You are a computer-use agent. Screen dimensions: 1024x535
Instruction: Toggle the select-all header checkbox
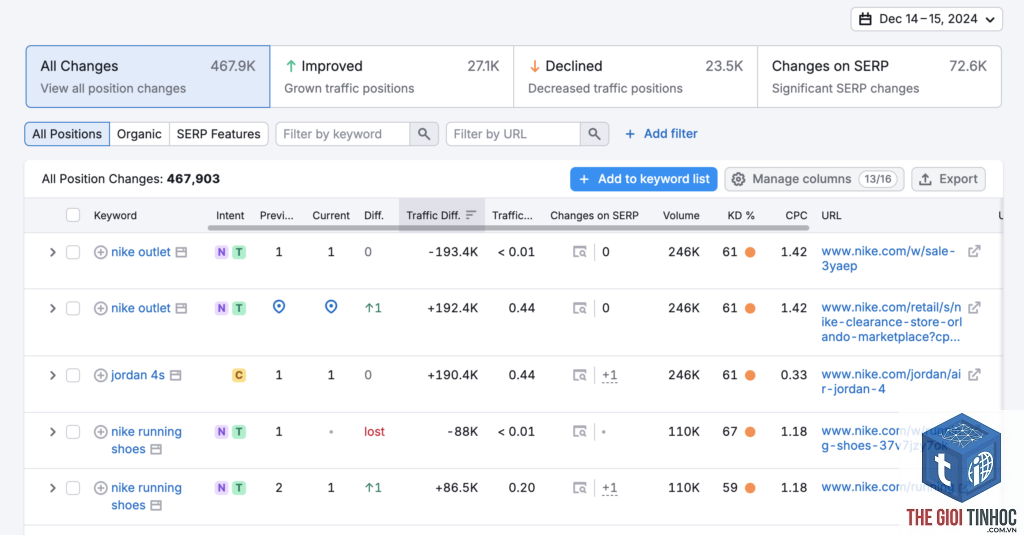(73, 215)
